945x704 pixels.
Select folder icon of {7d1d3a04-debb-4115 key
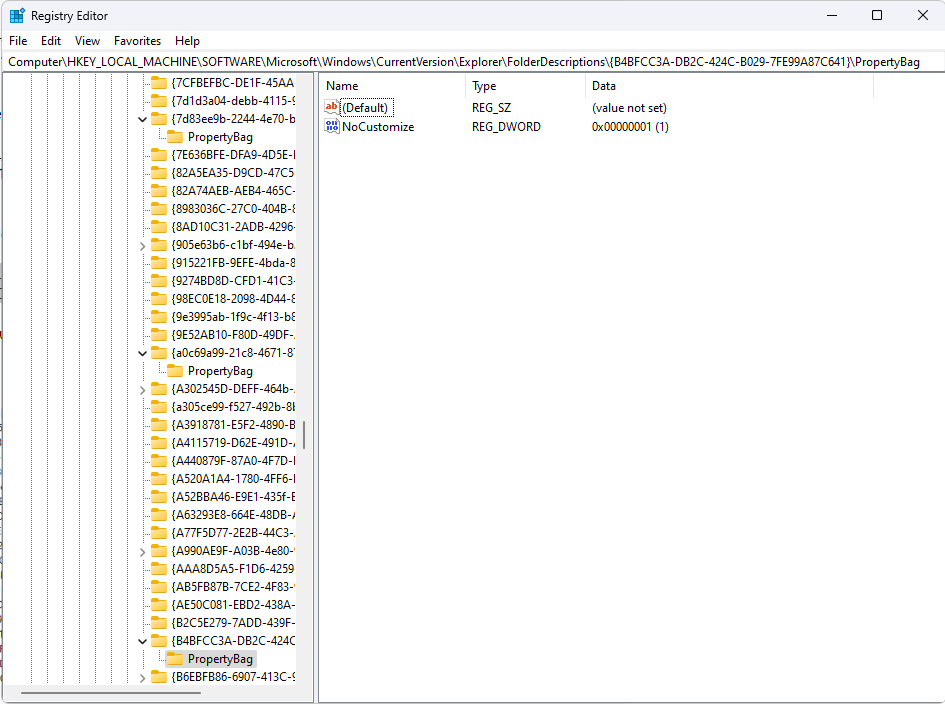(159, 101)
